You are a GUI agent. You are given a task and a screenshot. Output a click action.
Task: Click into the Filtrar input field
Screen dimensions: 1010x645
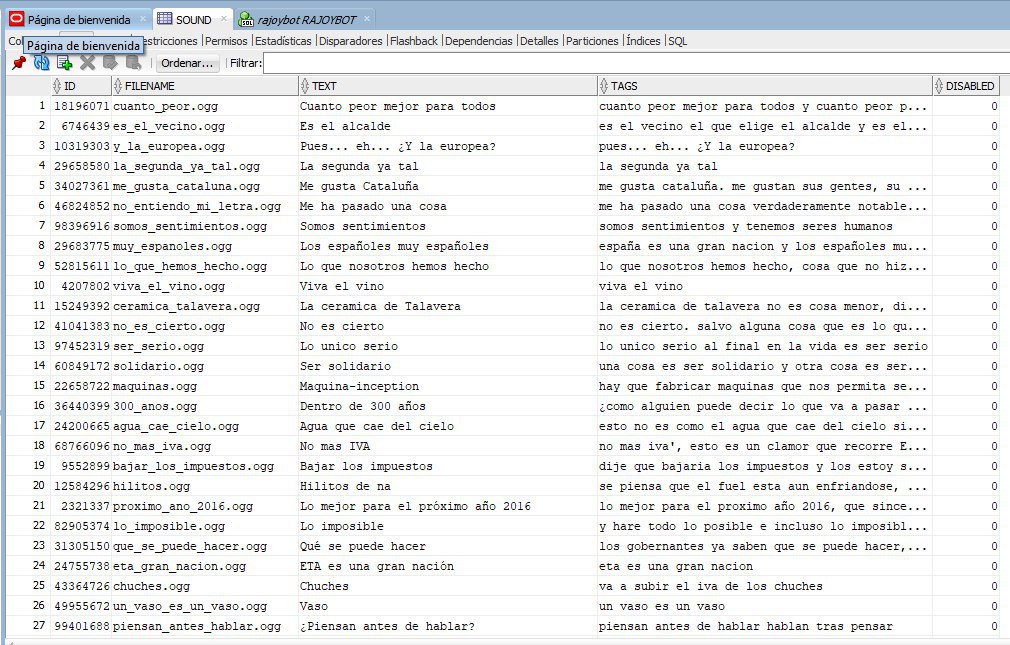634,63
